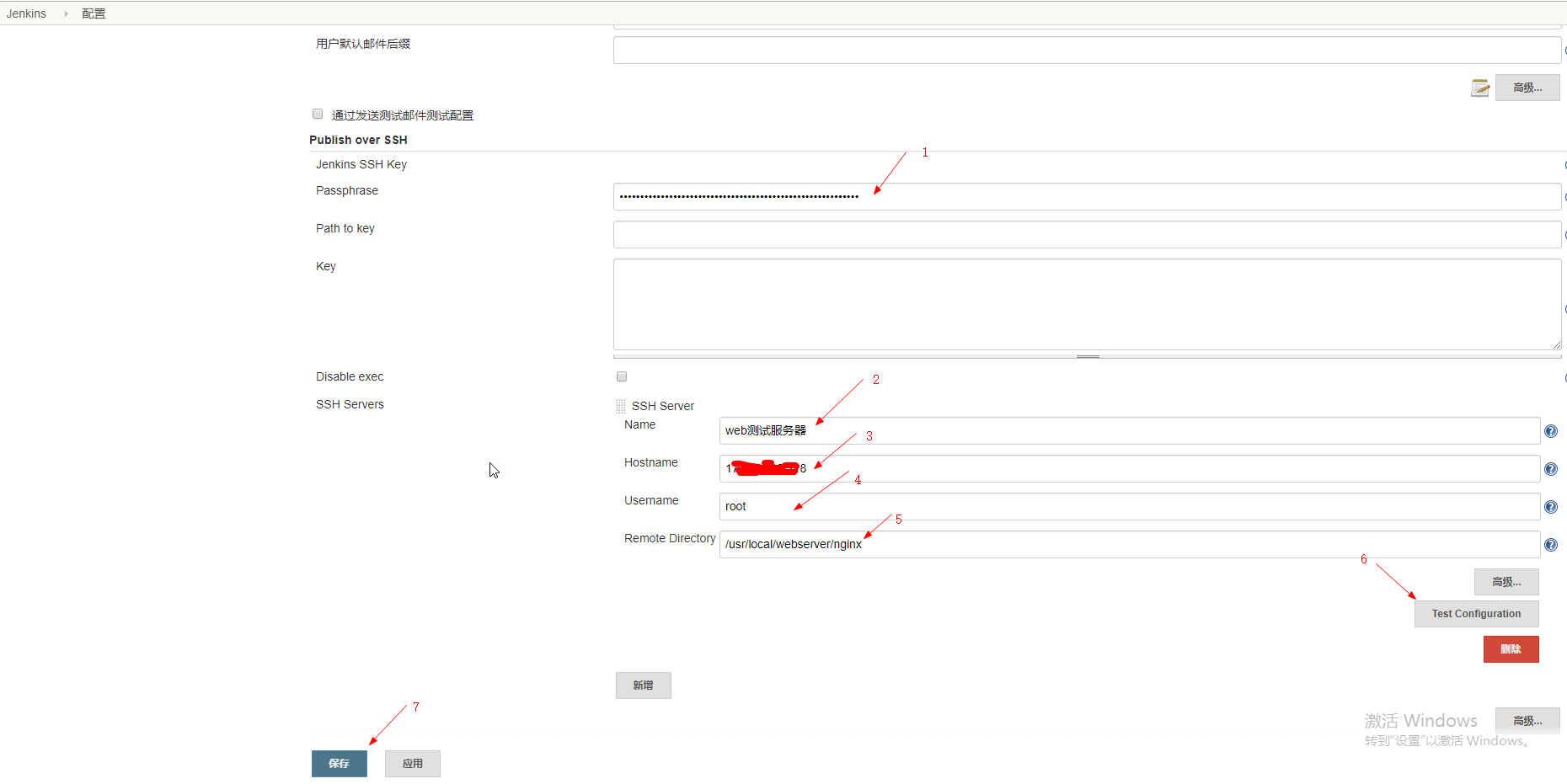
Task: Open help for Hostname field
Action: (x=1550, y=469)
